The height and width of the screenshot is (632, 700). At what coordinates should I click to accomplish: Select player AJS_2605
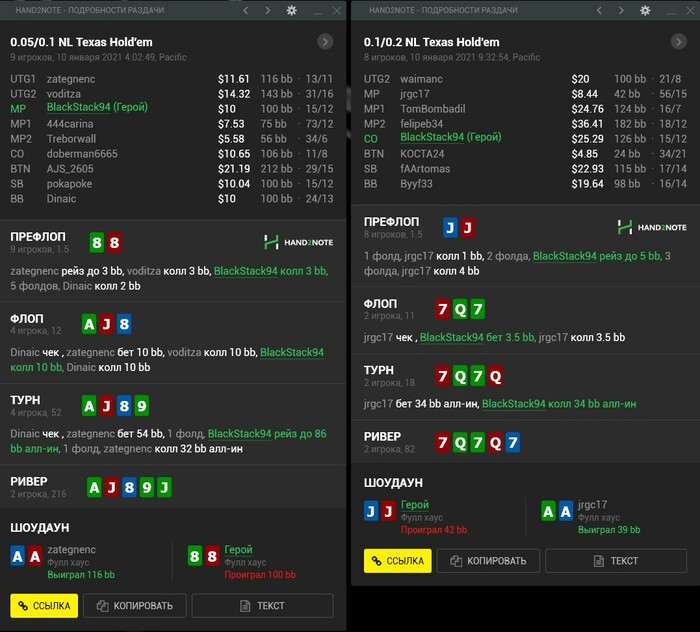(70, 169)
